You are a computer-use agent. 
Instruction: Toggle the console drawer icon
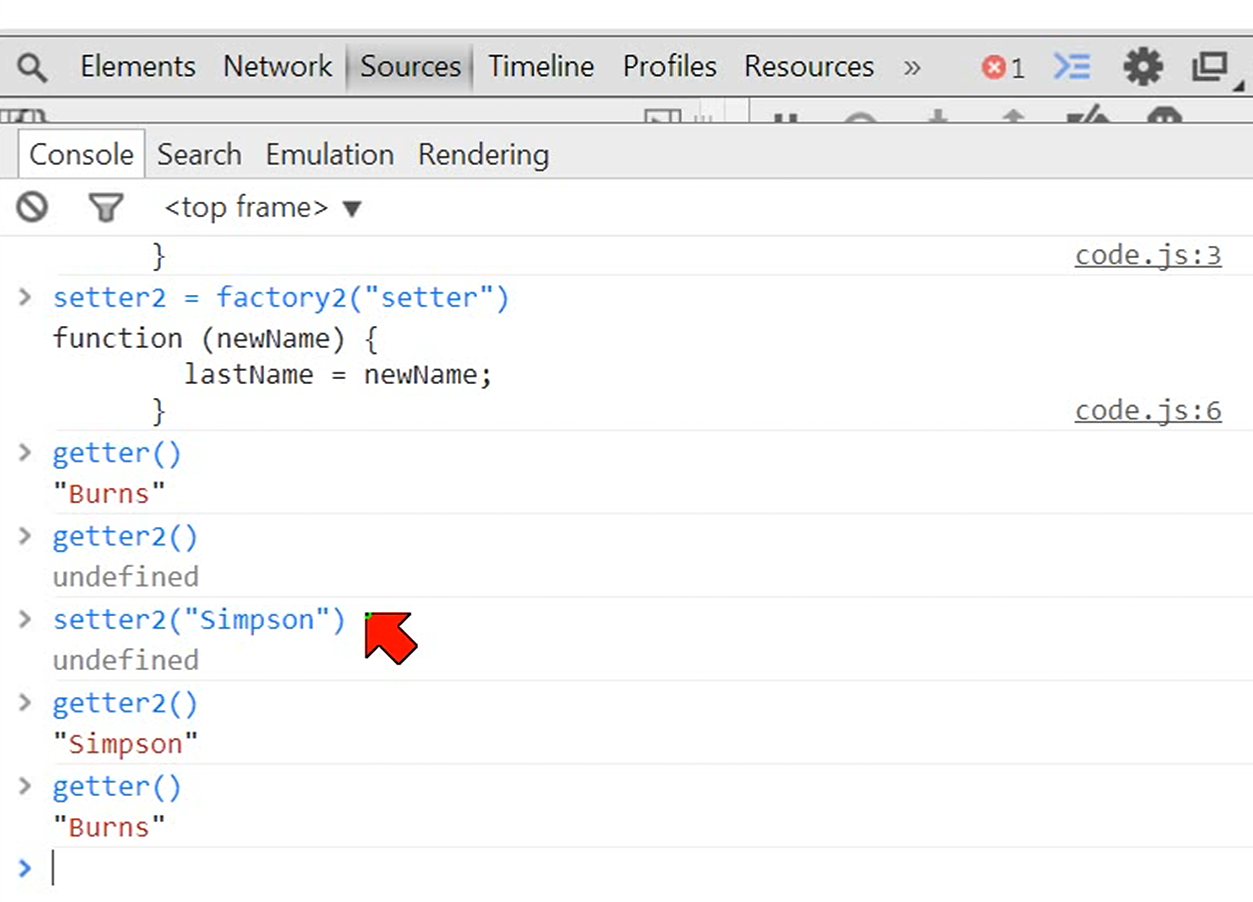[1072, 67]
